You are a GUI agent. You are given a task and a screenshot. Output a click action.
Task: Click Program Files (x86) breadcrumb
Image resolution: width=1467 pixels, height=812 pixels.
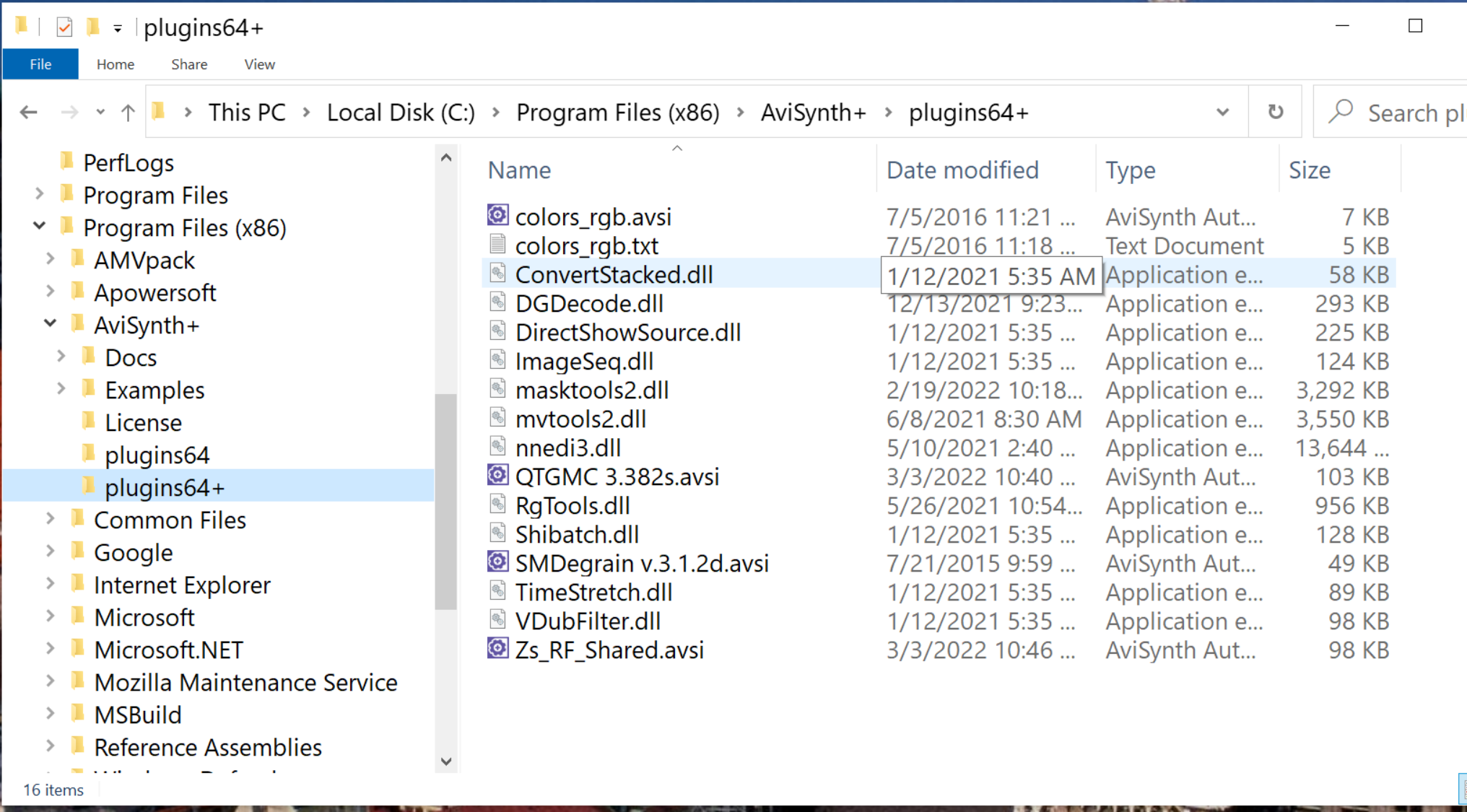click(x=618, y=113)
